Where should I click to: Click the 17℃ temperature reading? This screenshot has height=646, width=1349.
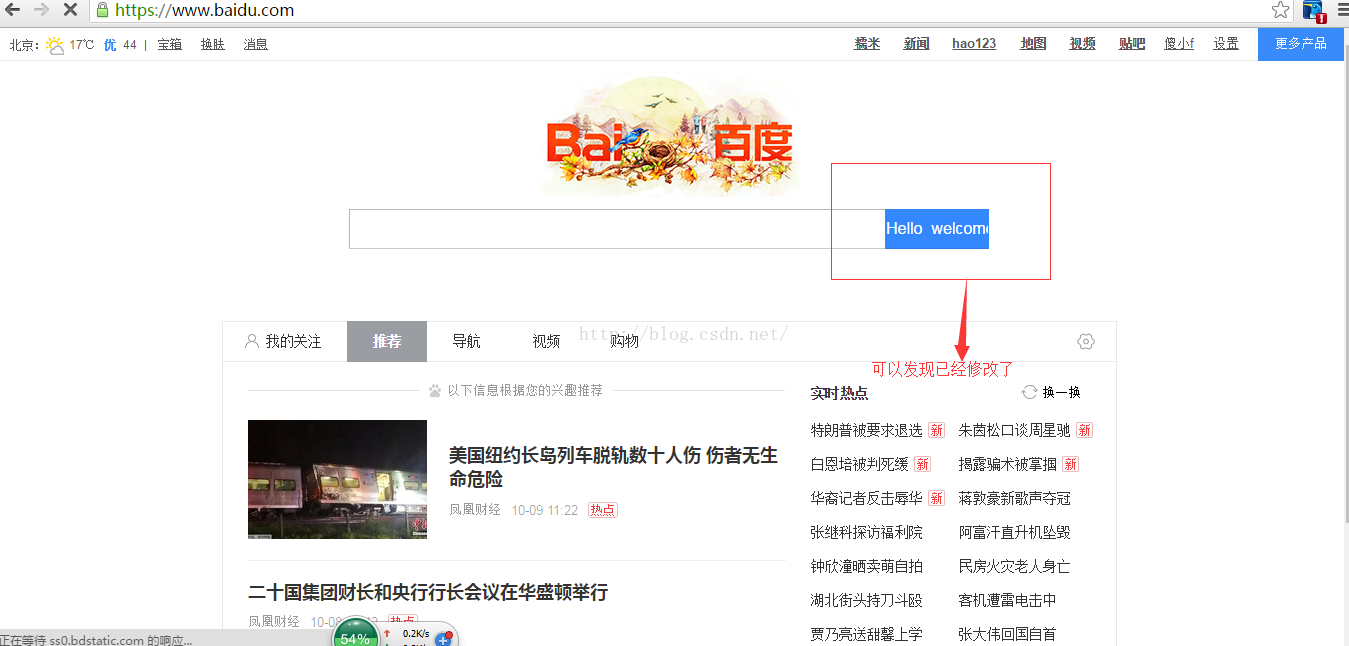click(x=82, y=44)
